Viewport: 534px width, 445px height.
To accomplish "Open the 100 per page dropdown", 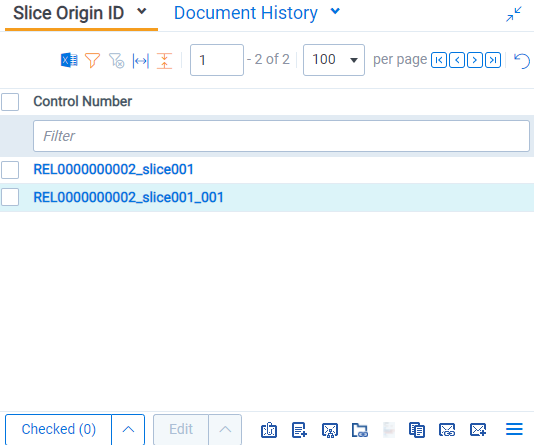I will tap(334, 60).
